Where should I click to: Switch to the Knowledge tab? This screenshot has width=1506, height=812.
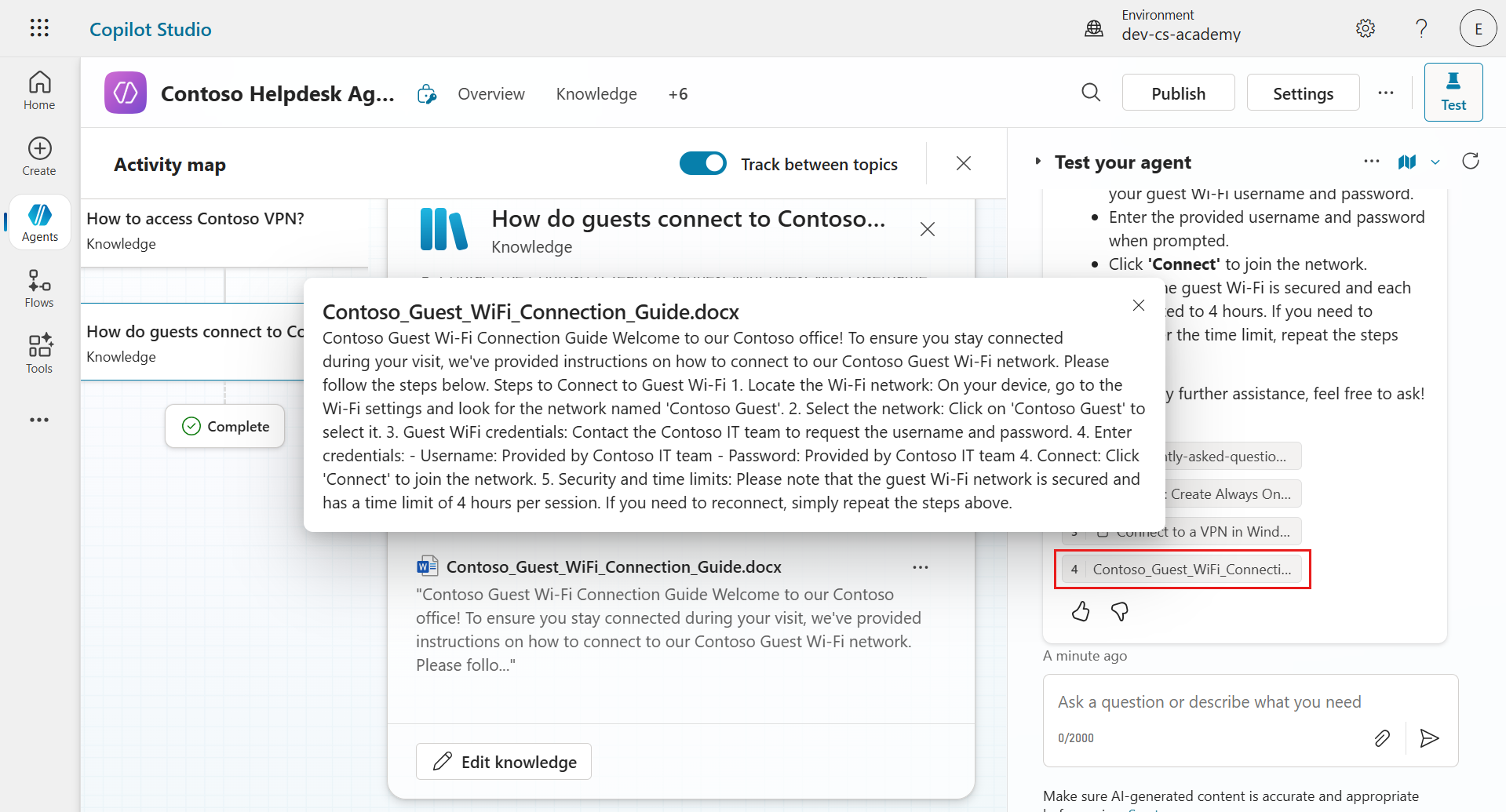(596, 94)
